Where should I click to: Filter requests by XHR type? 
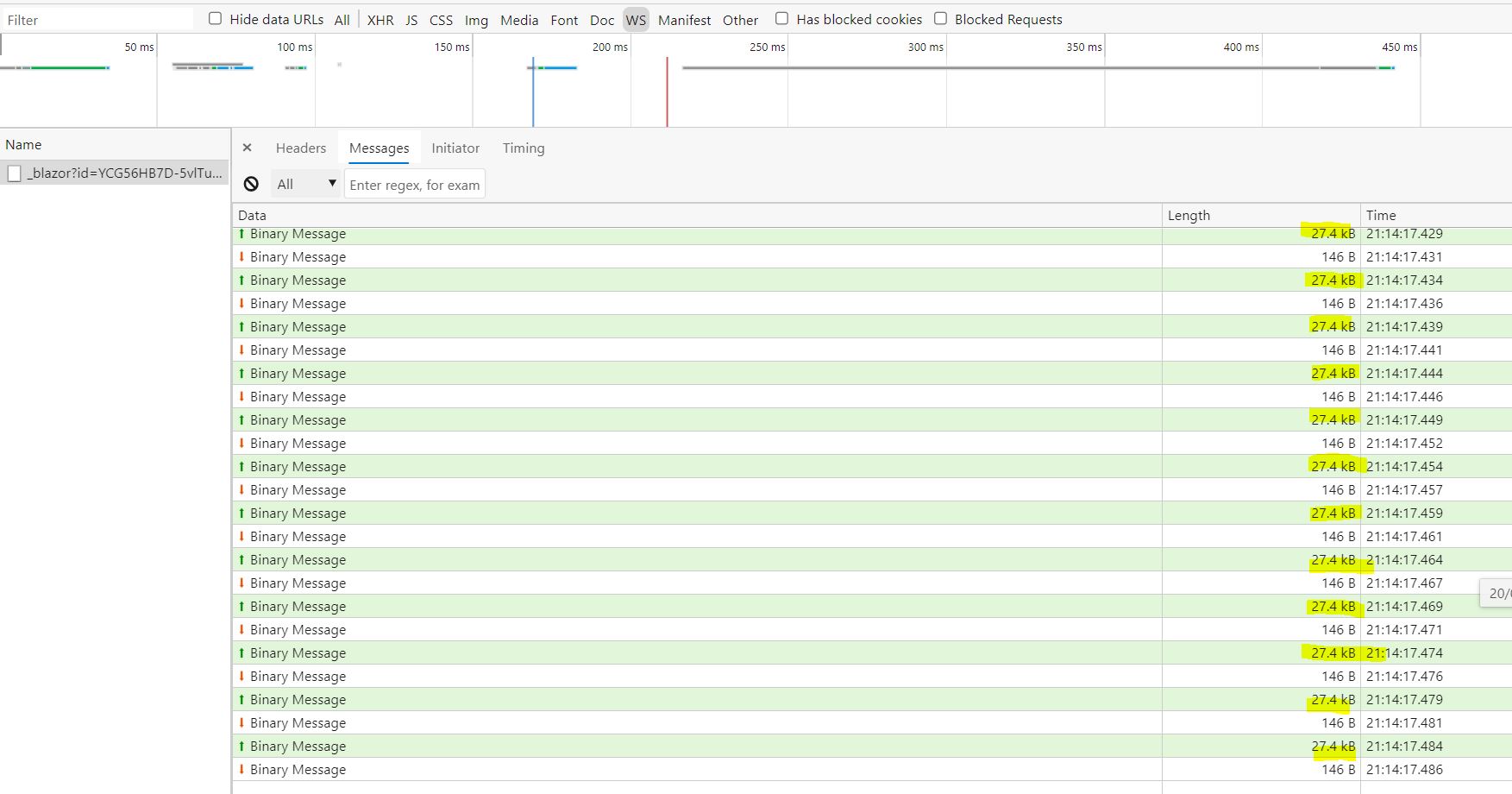pos(380,19)
